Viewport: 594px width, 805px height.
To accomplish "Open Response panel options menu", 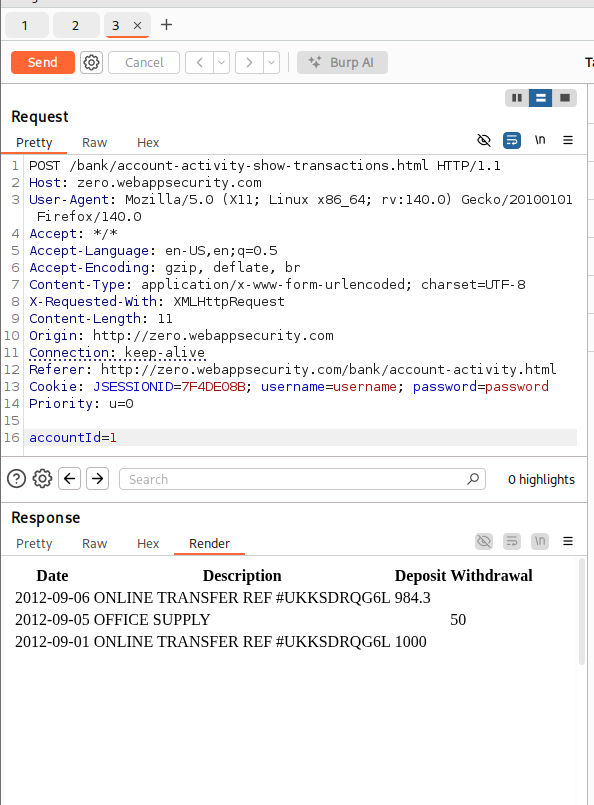I will [x=568, y=541].
